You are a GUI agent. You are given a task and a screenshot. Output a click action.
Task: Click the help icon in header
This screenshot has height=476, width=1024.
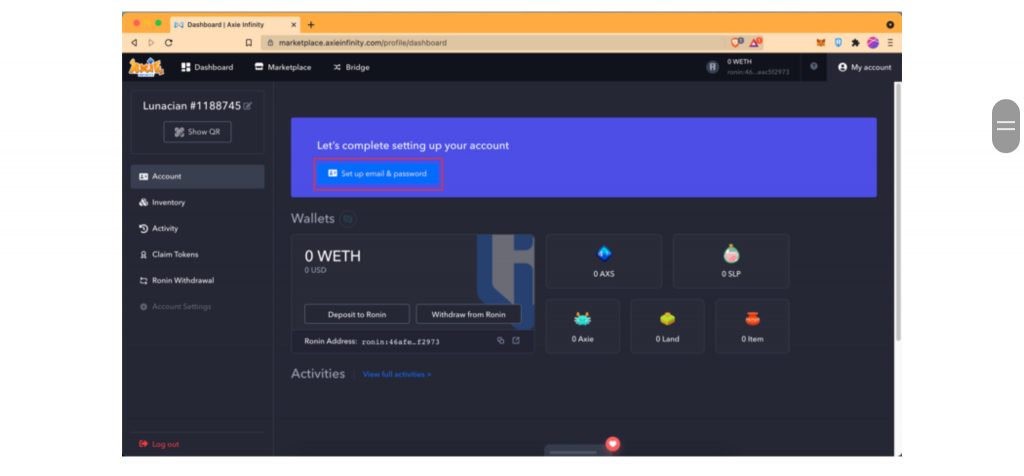[x=814, y=67]
